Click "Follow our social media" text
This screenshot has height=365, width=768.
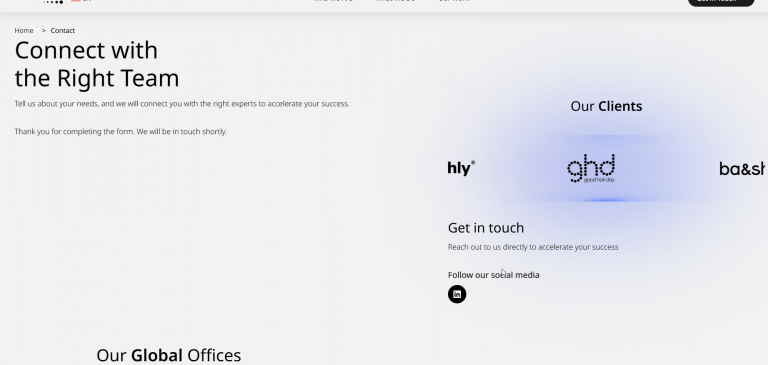493,275
